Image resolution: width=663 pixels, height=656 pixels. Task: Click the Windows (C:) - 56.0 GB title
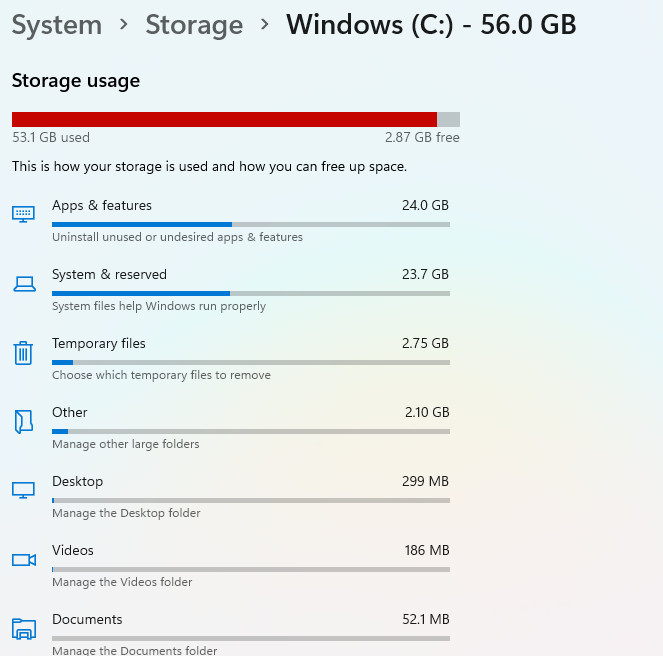coord(431,25)
